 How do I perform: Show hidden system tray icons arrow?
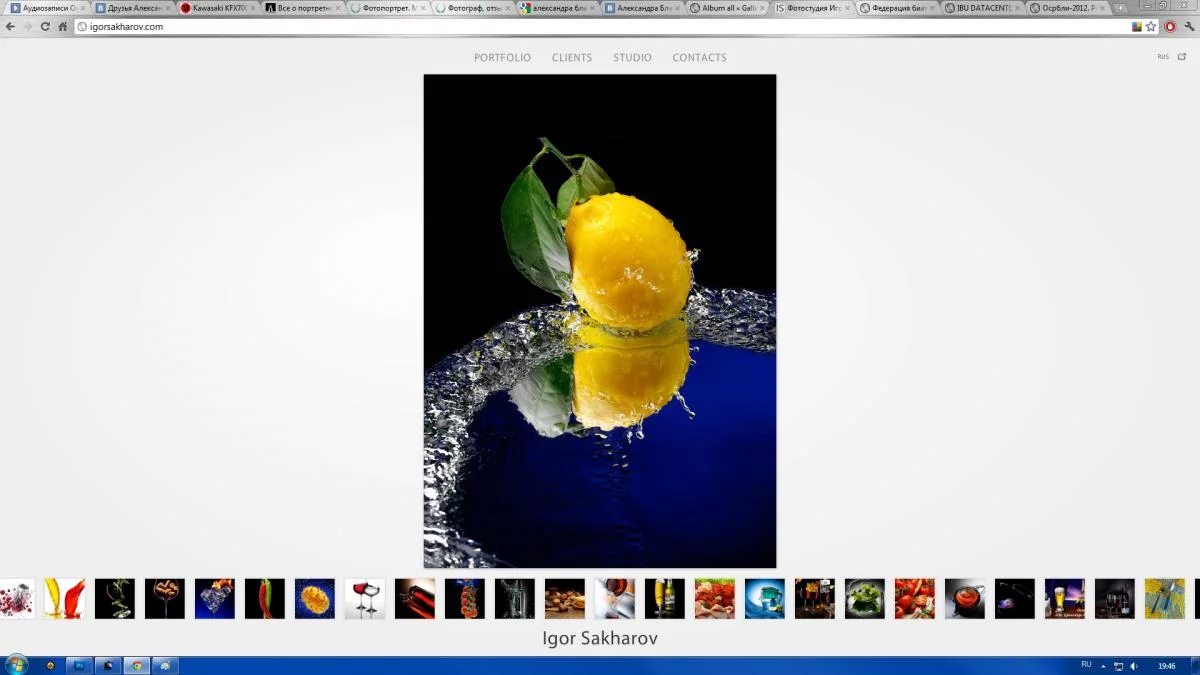[x=1105, y=666]
